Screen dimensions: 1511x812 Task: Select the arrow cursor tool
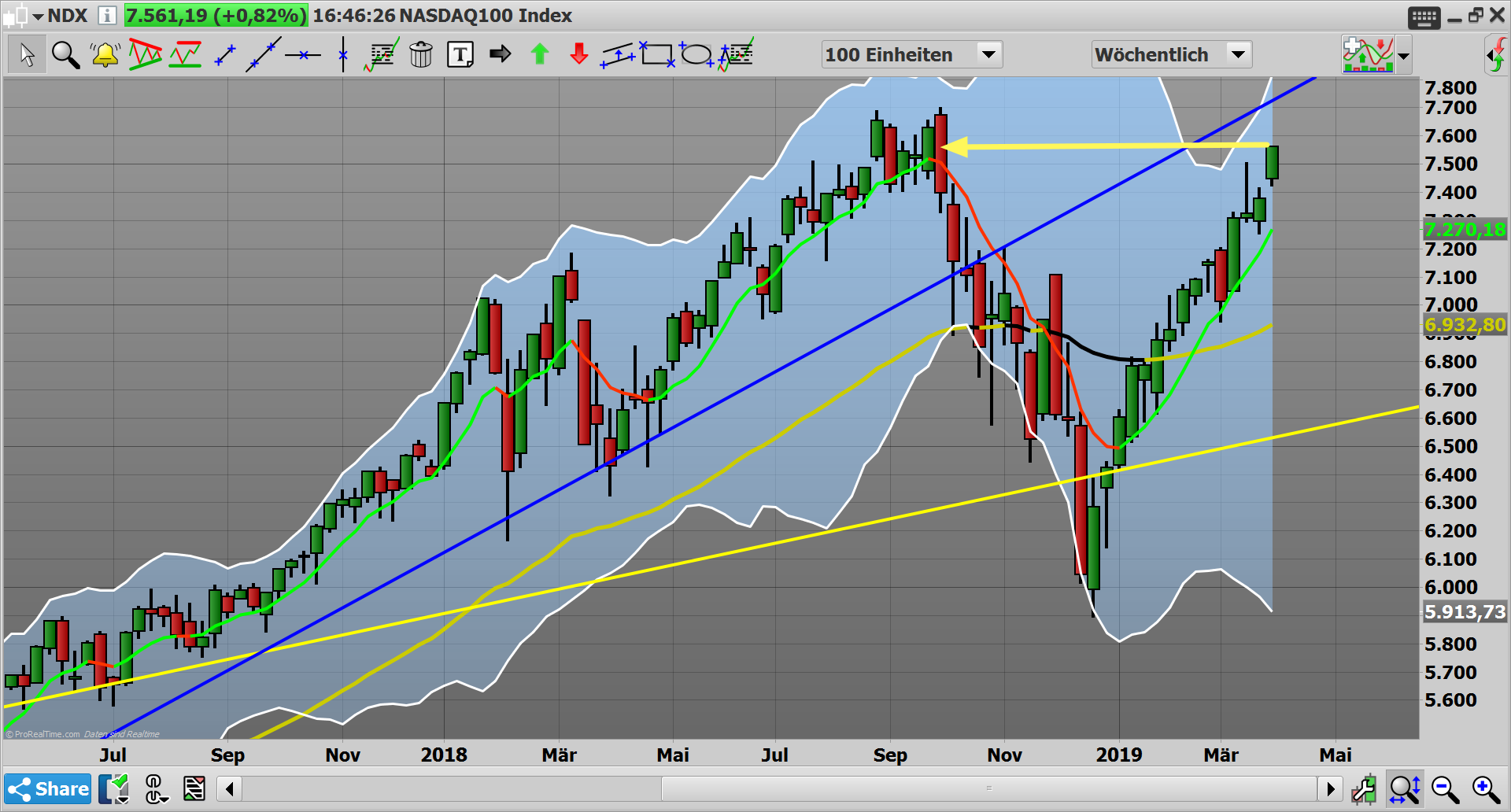pyautogui.click(x=27, y=55)
